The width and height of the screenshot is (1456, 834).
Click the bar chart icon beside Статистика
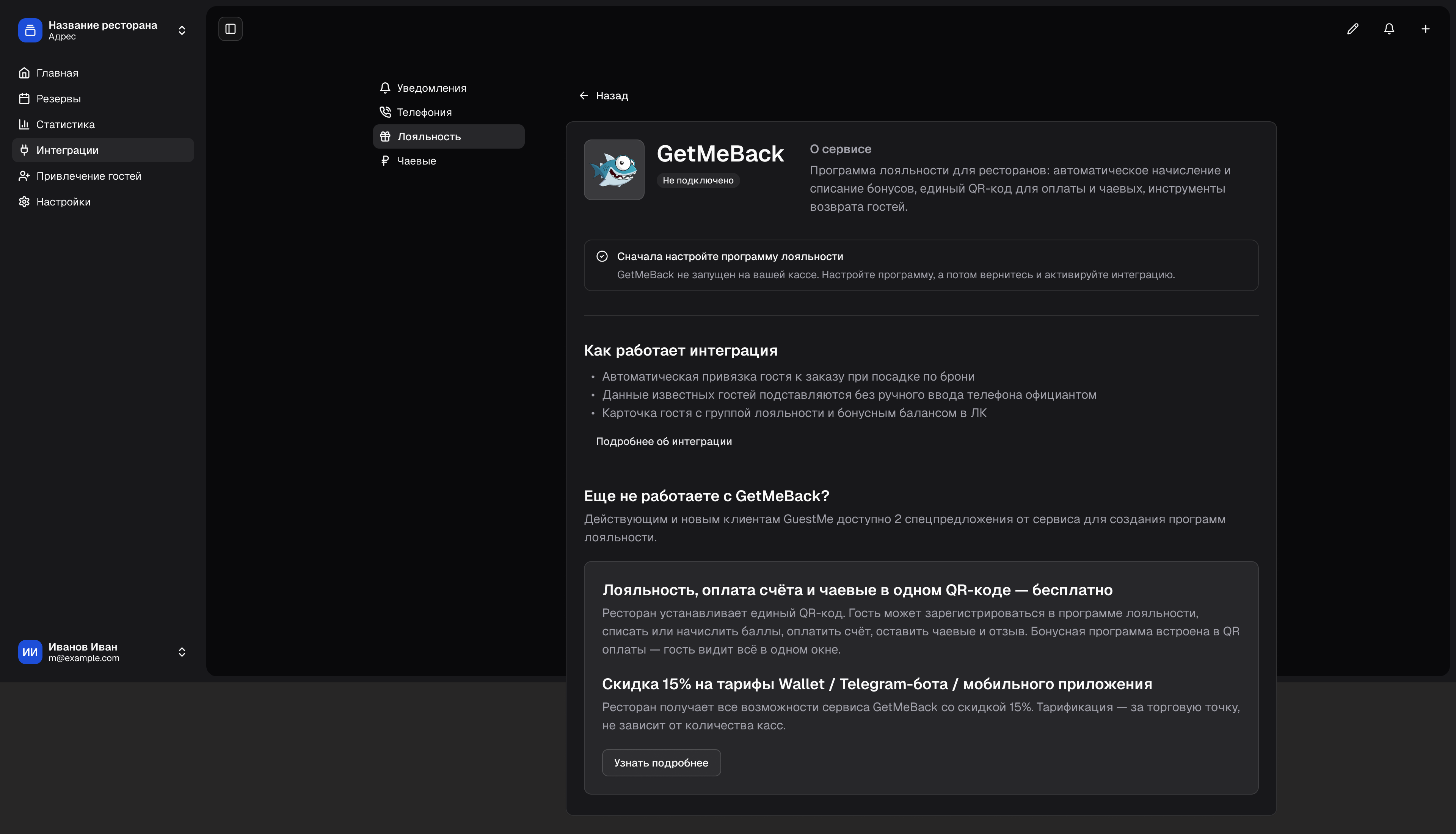point(24,124)
